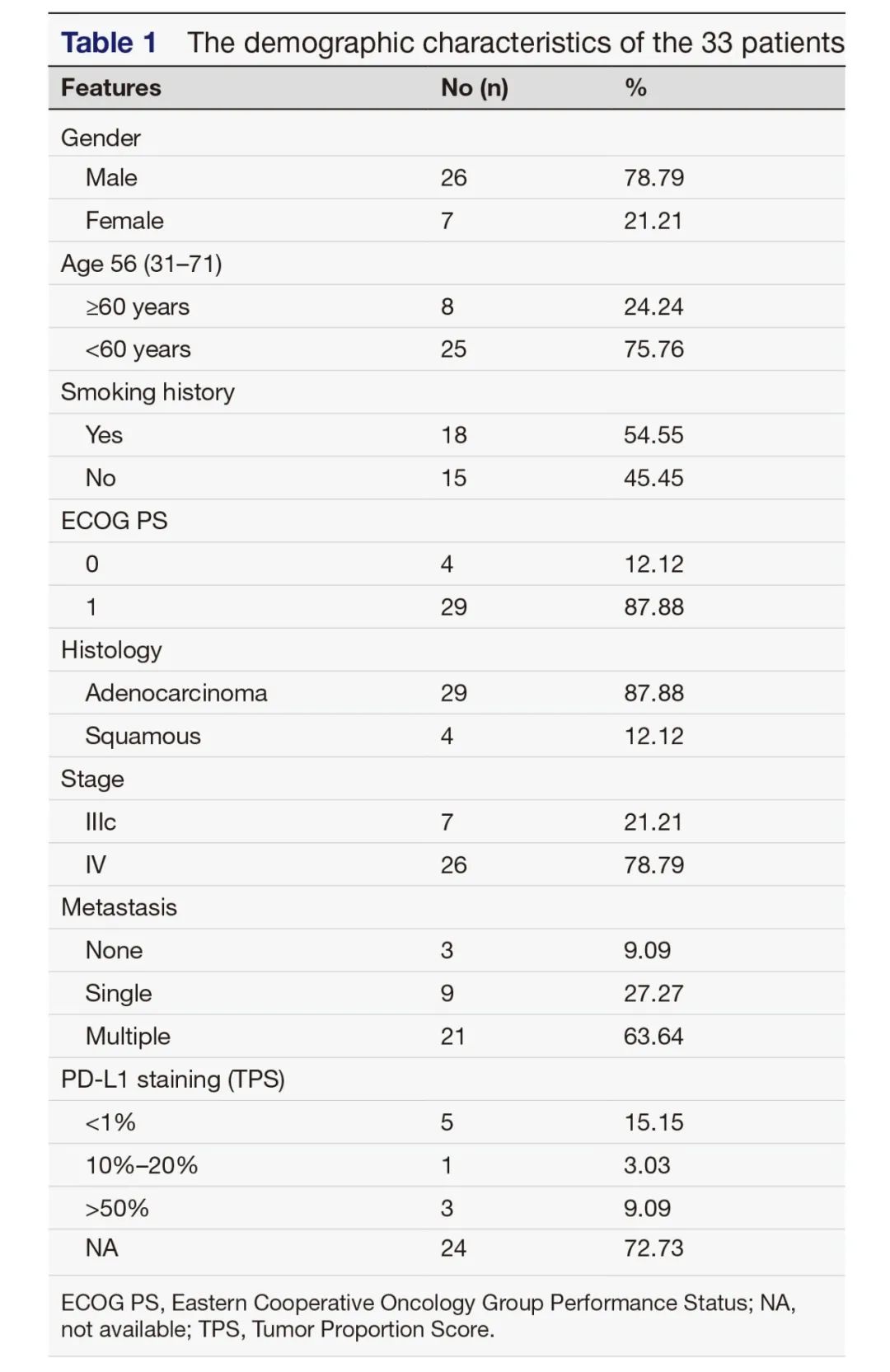The image size is (890, 1372).
Task: Select the 'Adenocarcinoma' row label
Action: coord(176,693)
